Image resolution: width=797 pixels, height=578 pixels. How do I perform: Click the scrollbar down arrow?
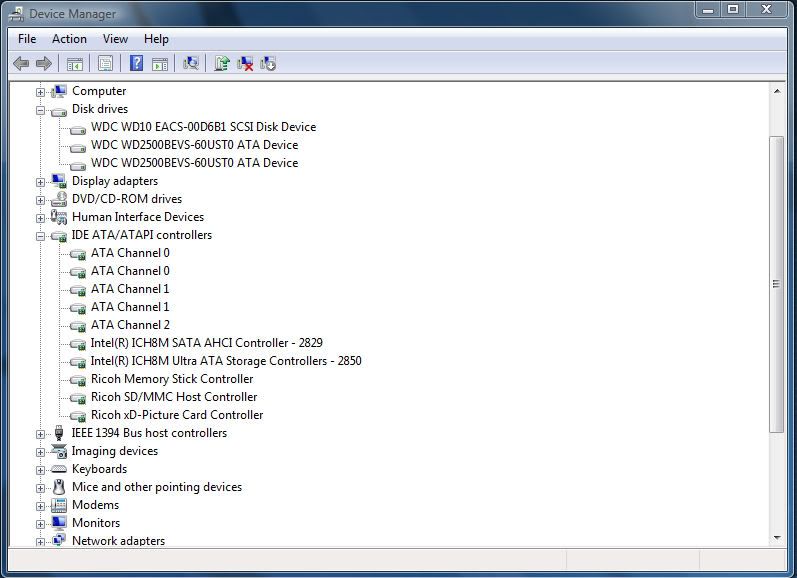coord(777,538)
